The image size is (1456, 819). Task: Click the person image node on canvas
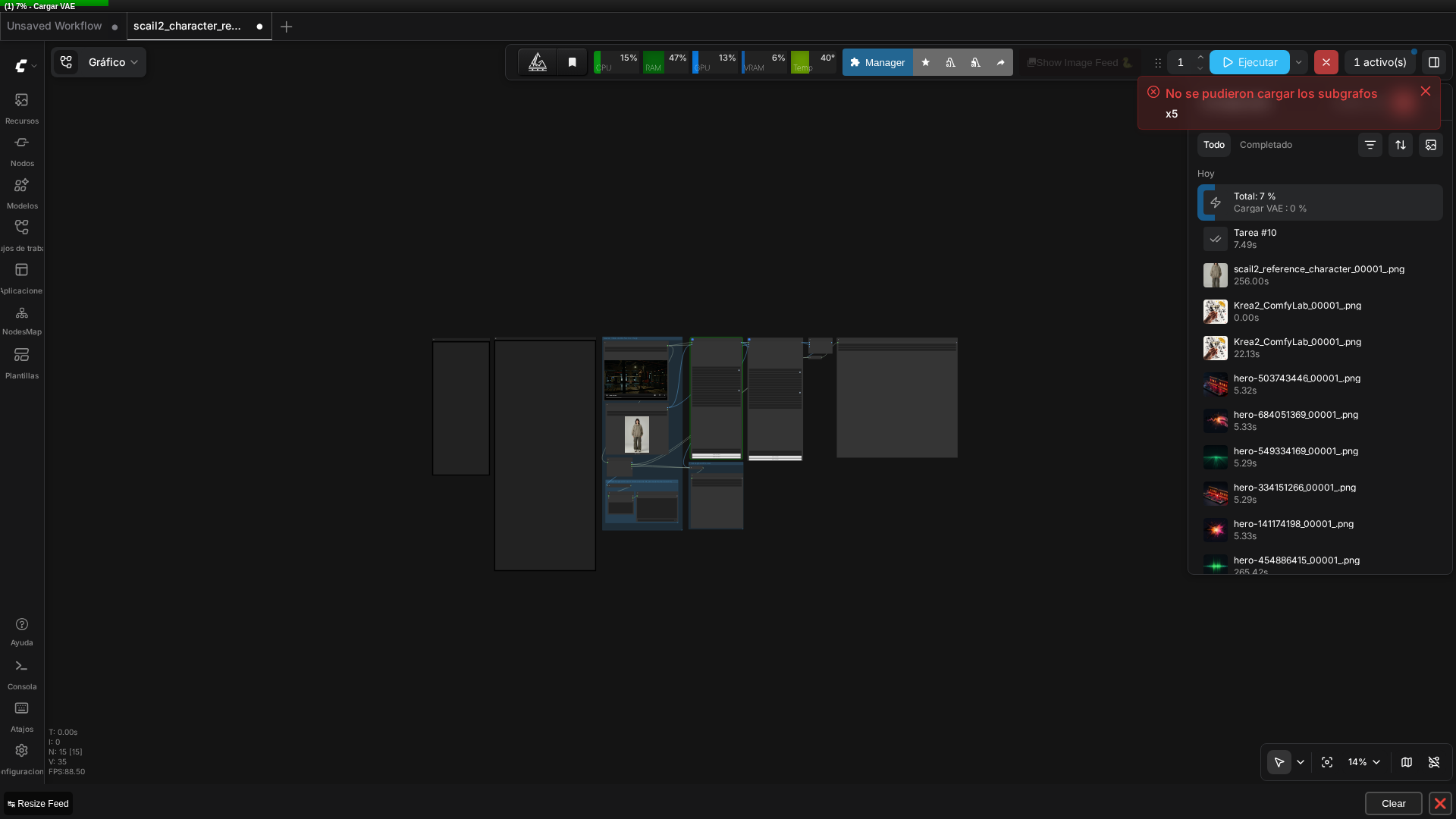(636, 434)
